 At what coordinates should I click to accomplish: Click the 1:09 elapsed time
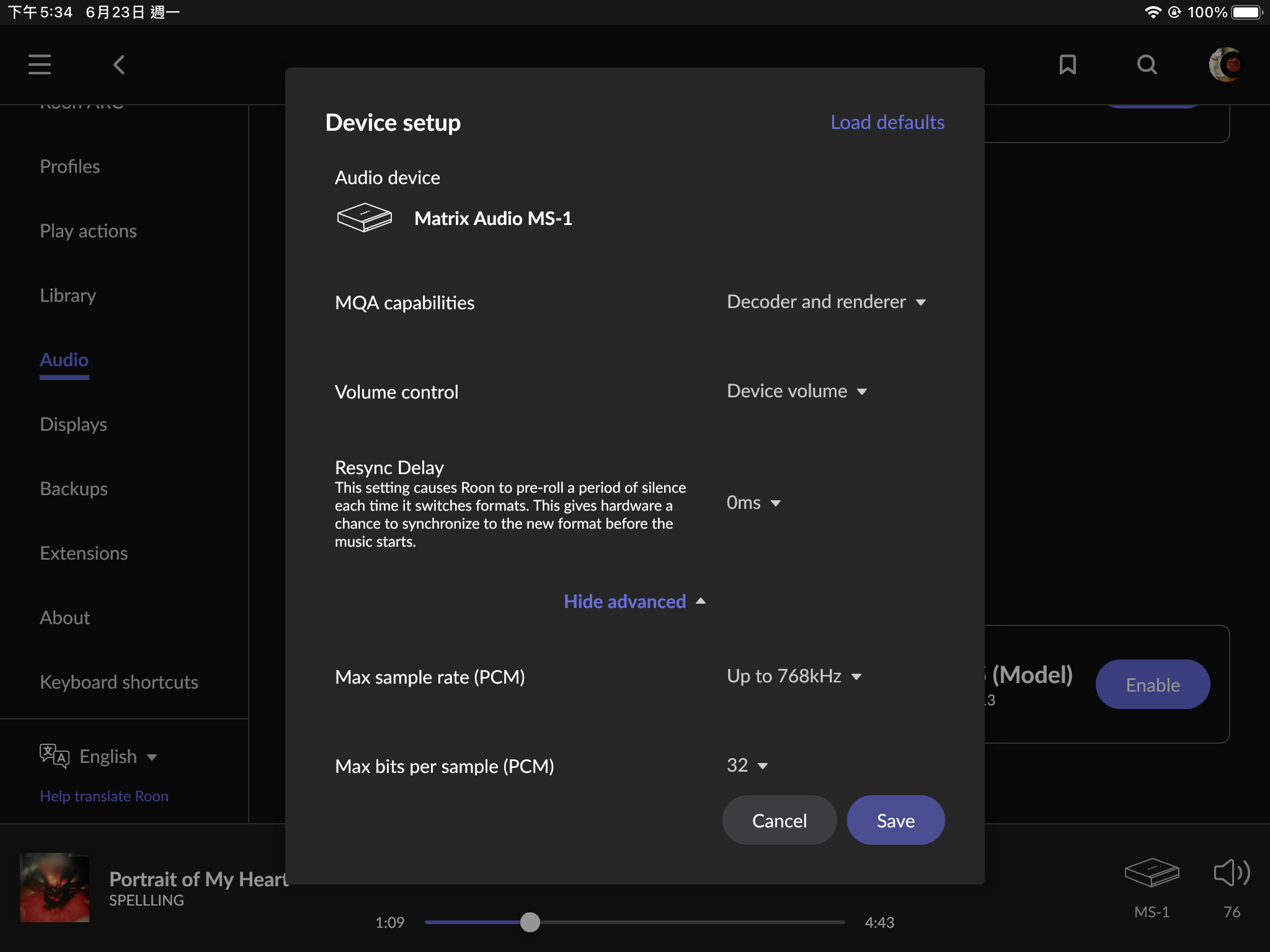pos(389,922)
